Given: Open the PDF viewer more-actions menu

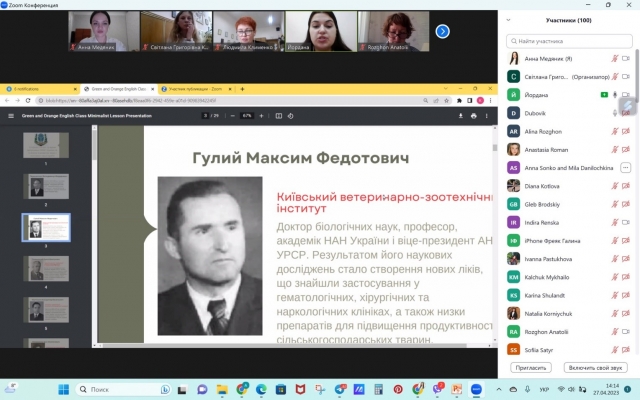Looking at the screenshot, I should coord(487,116).
